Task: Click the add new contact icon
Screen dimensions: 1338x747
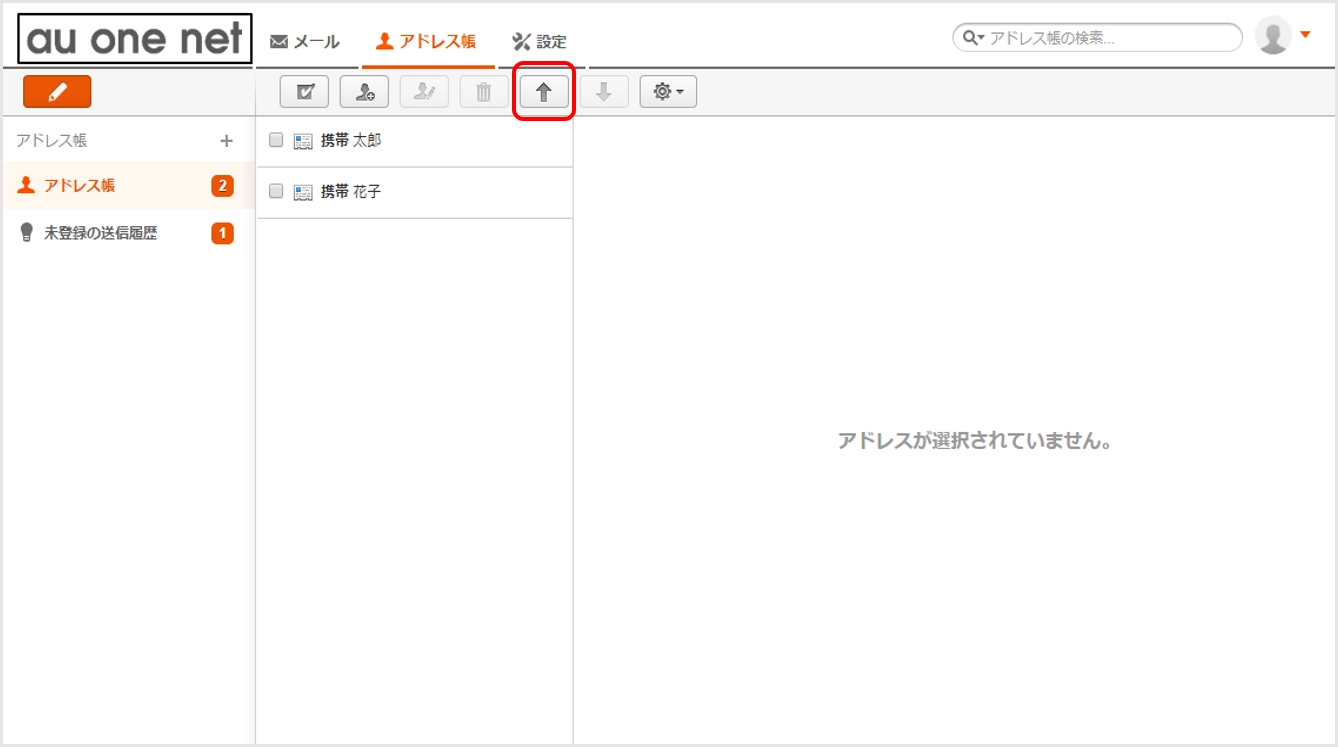Action: (x=365, y=91)
